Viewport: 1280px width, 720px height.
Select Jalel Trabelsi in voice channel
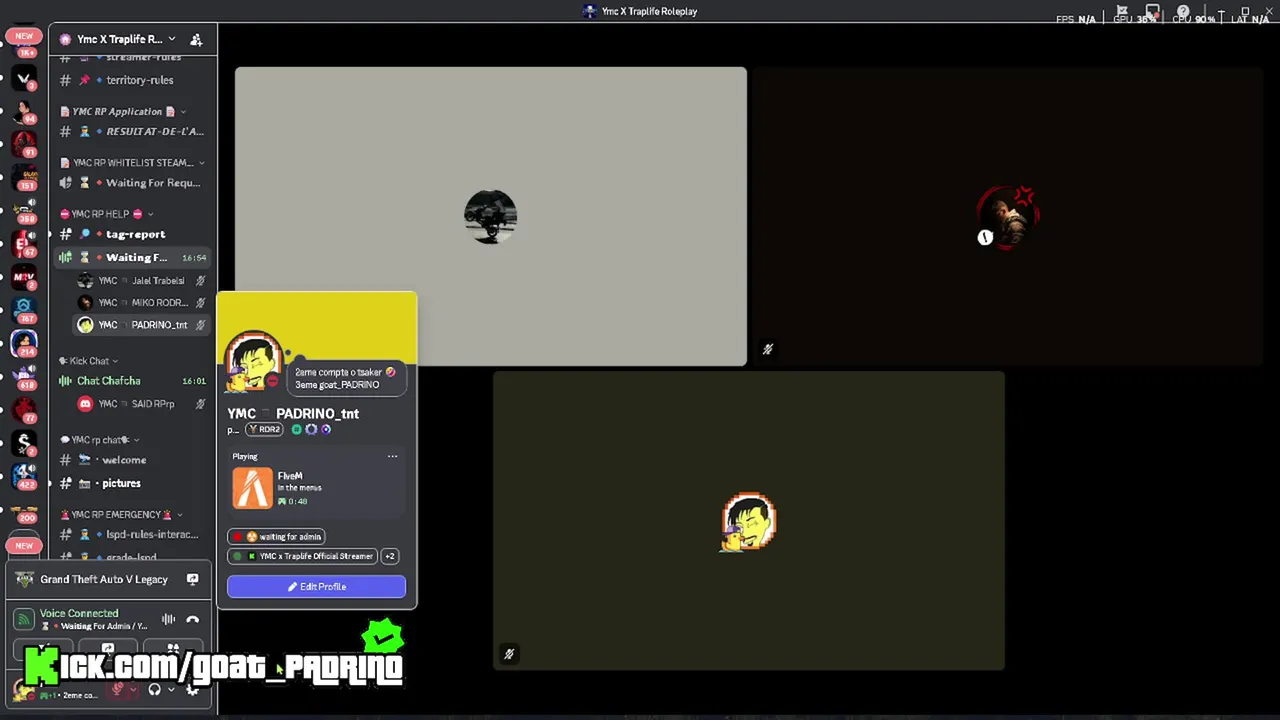point(141,281)
